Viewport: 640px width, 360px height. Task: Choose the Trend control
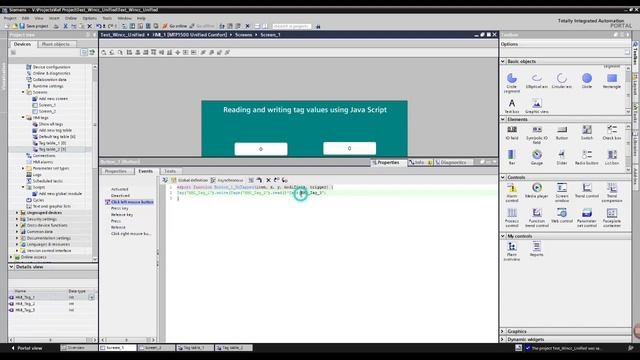[x=587, y=191]
